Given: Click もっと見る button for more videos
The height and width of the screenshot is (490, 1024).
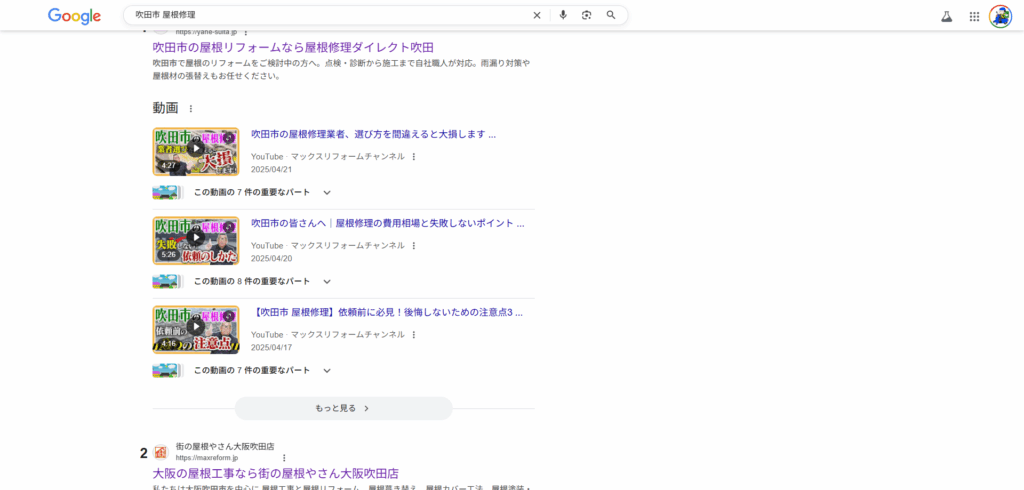Looking at the screenshot, I should (x=343, y=408).
